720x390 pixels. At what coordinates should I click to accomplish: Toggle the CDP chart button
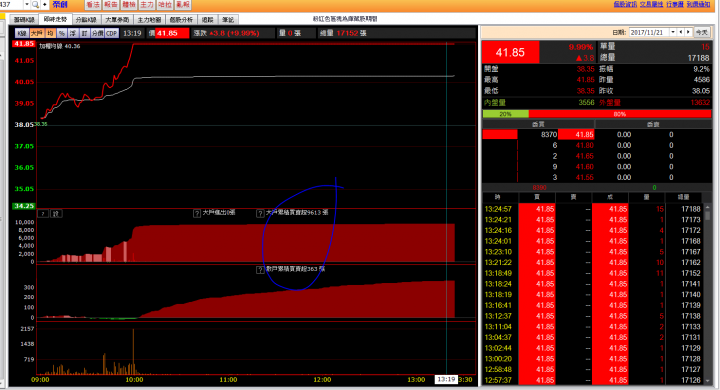pos(112,33)
